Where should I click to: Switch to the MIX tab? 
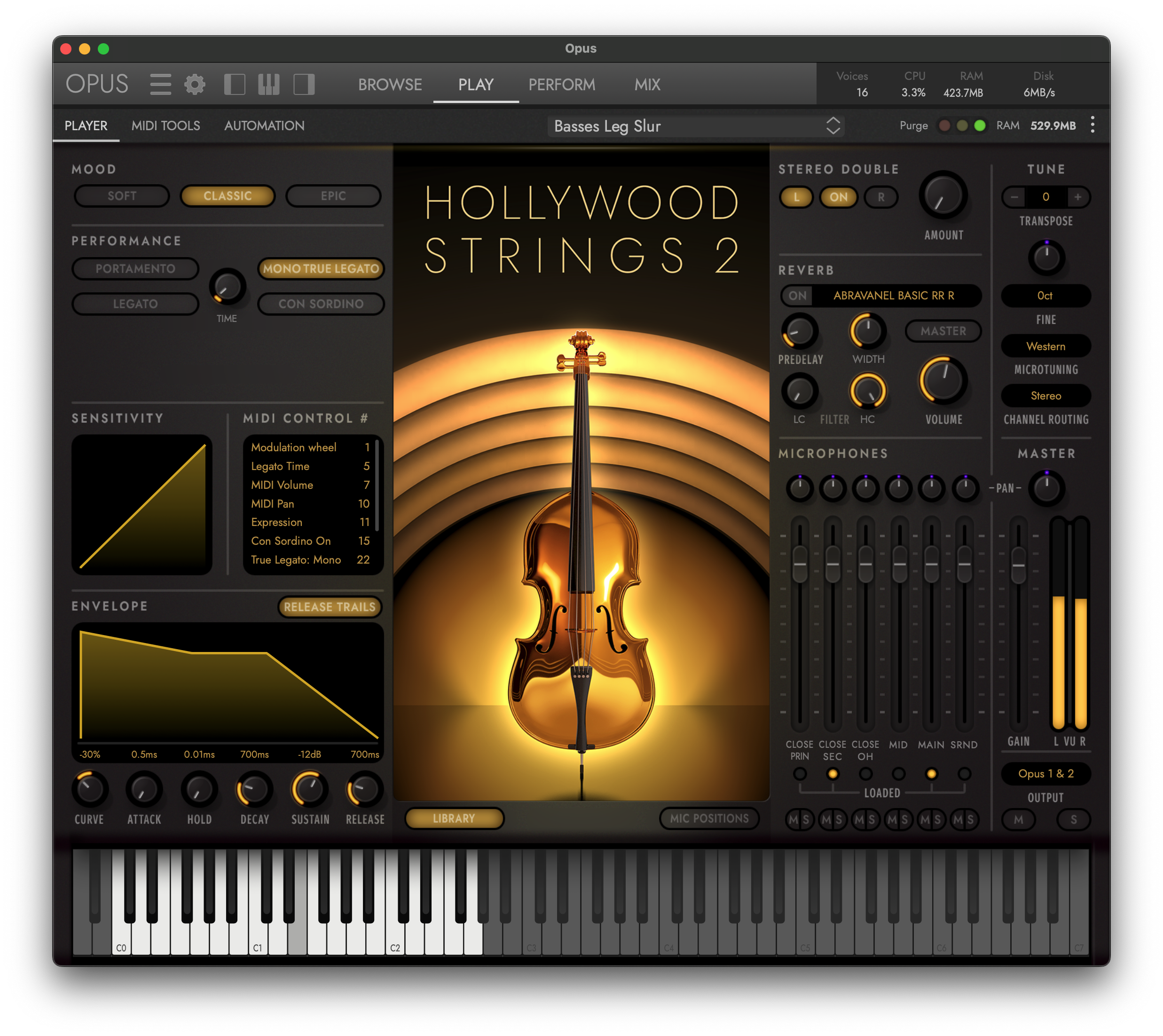[x=647, y=85]
